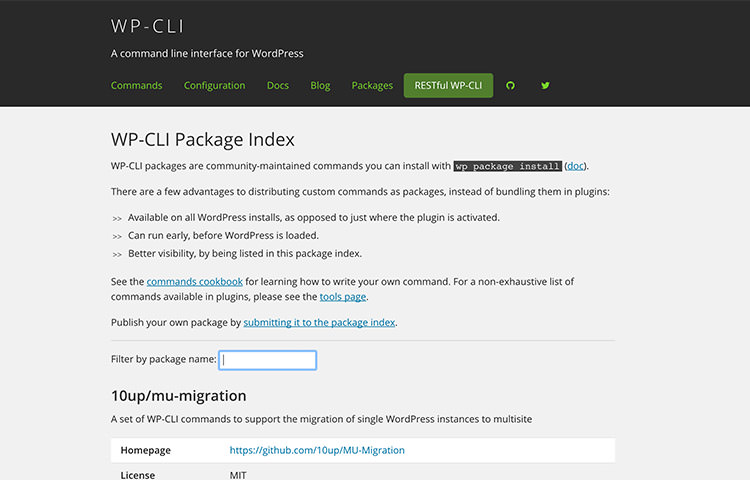This screenshot has height=480, width=750.
Task: Follow the commands cookbook link
Action: tap(195, 282)
